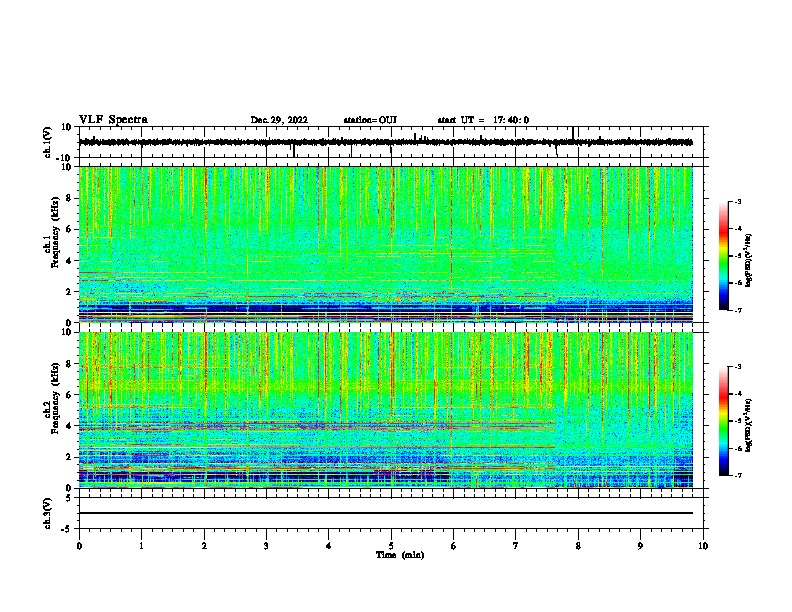Click the time axis tick label '10'
The image size is (792, 612).
click(703, 545)
